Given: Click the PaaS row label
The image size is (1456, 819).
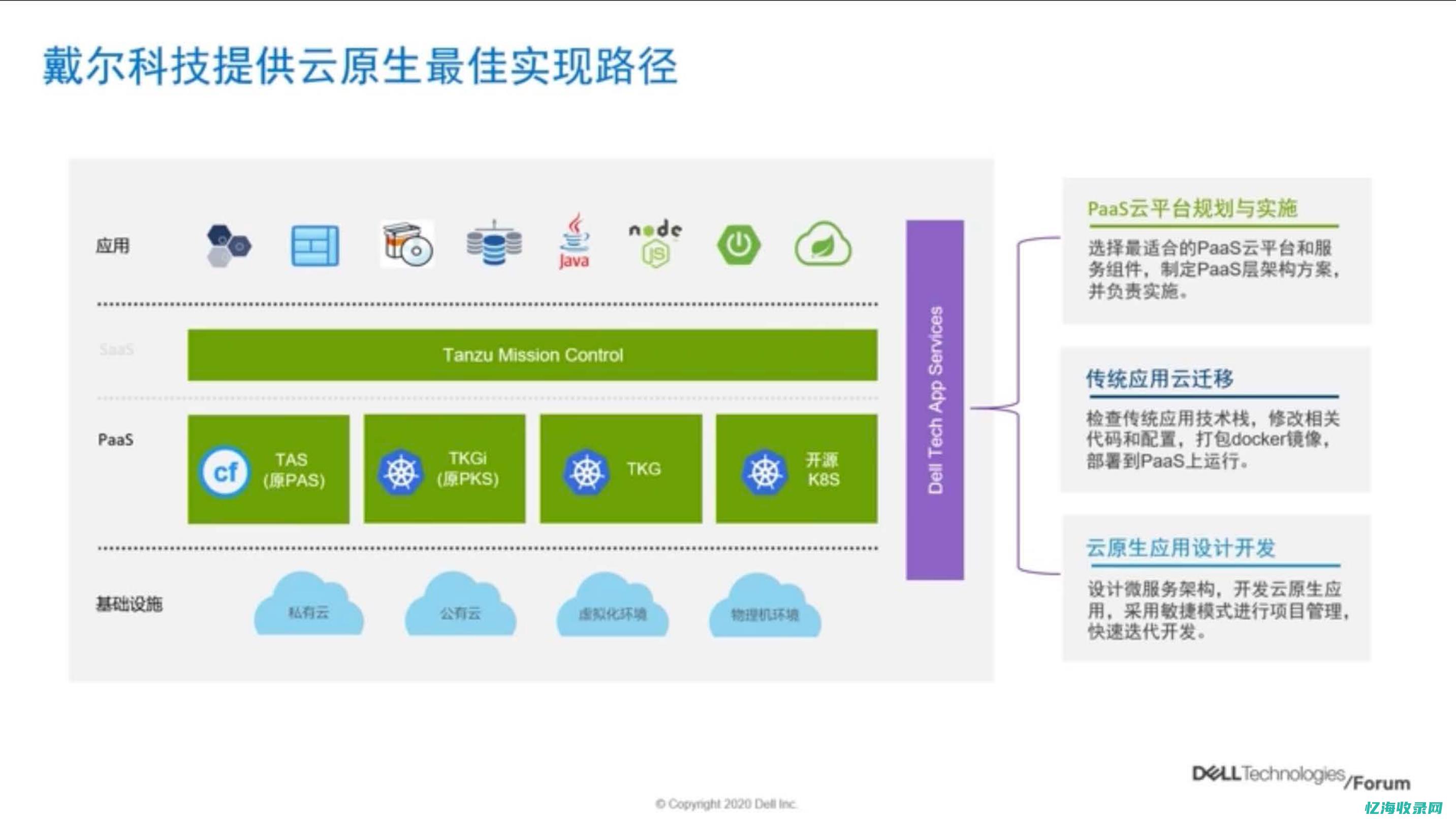Looking at the screenshot, I should [x=116, y=440].
